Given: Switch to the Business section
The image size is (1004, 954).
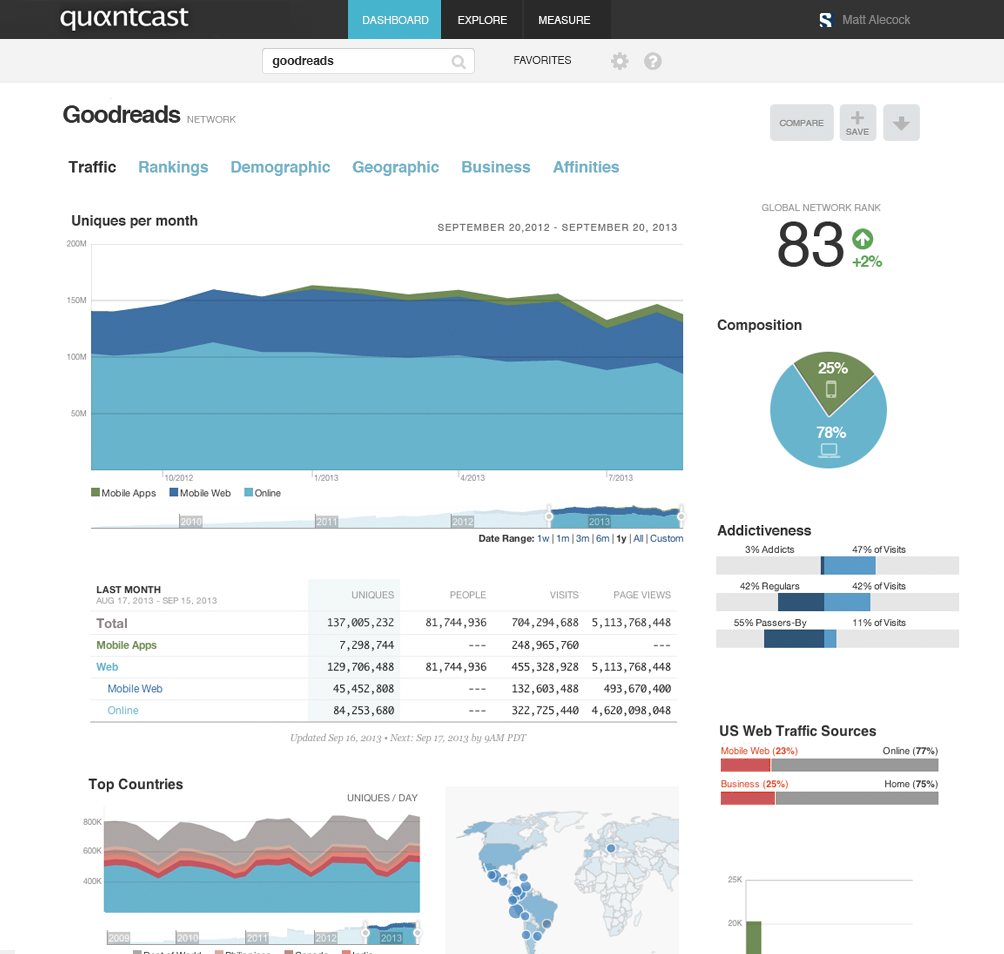Looking at the screenshot, I should pos(496,167).
